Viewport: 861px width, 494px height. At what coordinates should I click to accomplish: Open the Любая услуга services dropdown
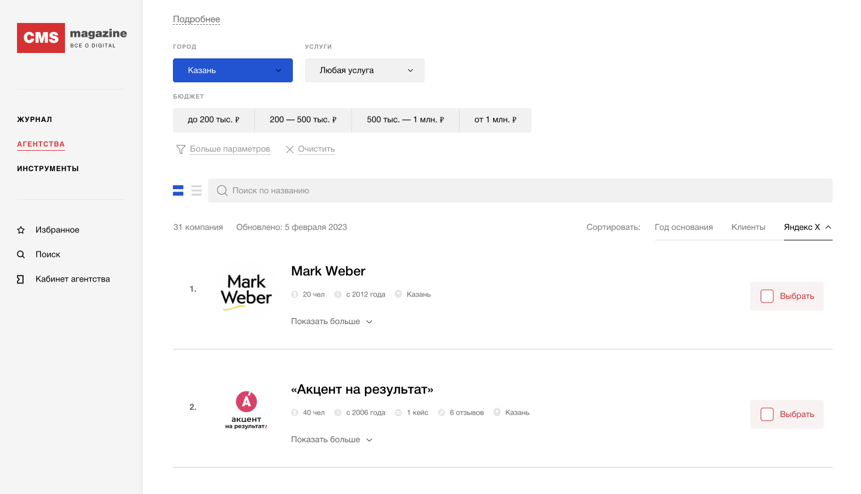(365, 70)
